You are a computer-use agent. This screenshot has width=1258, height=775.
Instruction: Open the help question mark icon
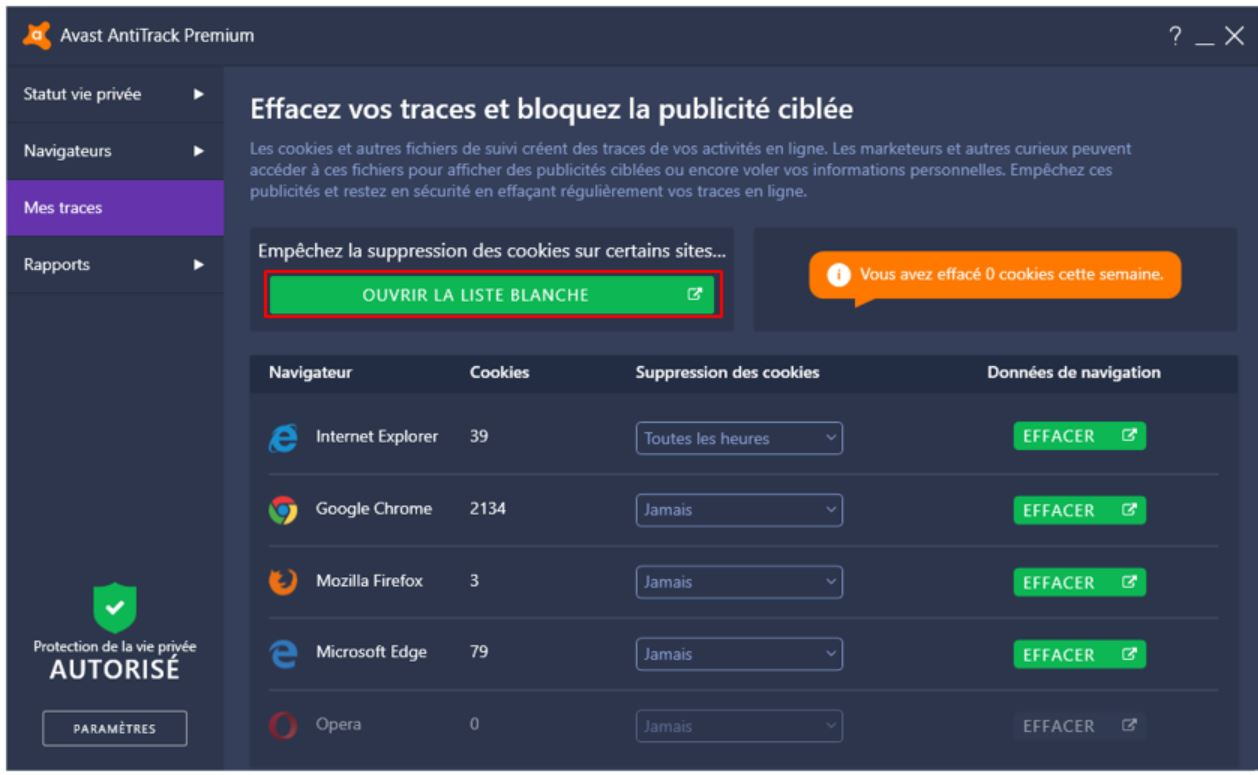1175,36
